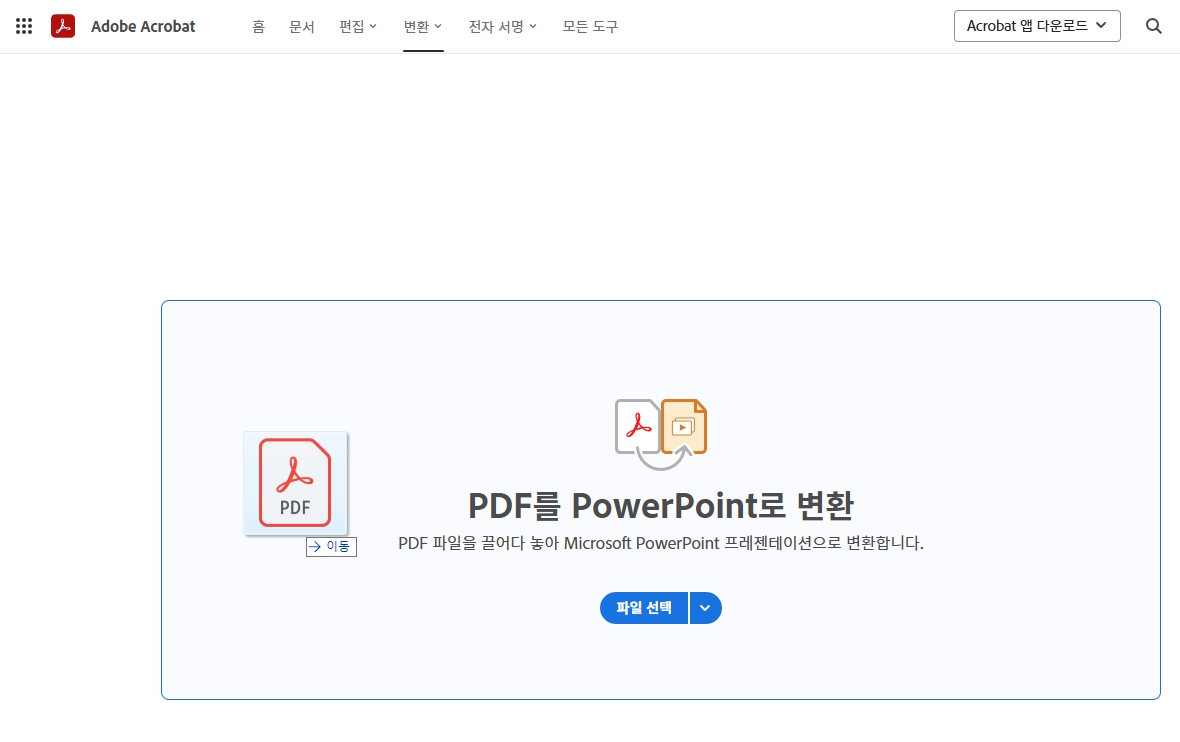
Task: Click the Adobe Acrobat title text
Action: point(143,26)
